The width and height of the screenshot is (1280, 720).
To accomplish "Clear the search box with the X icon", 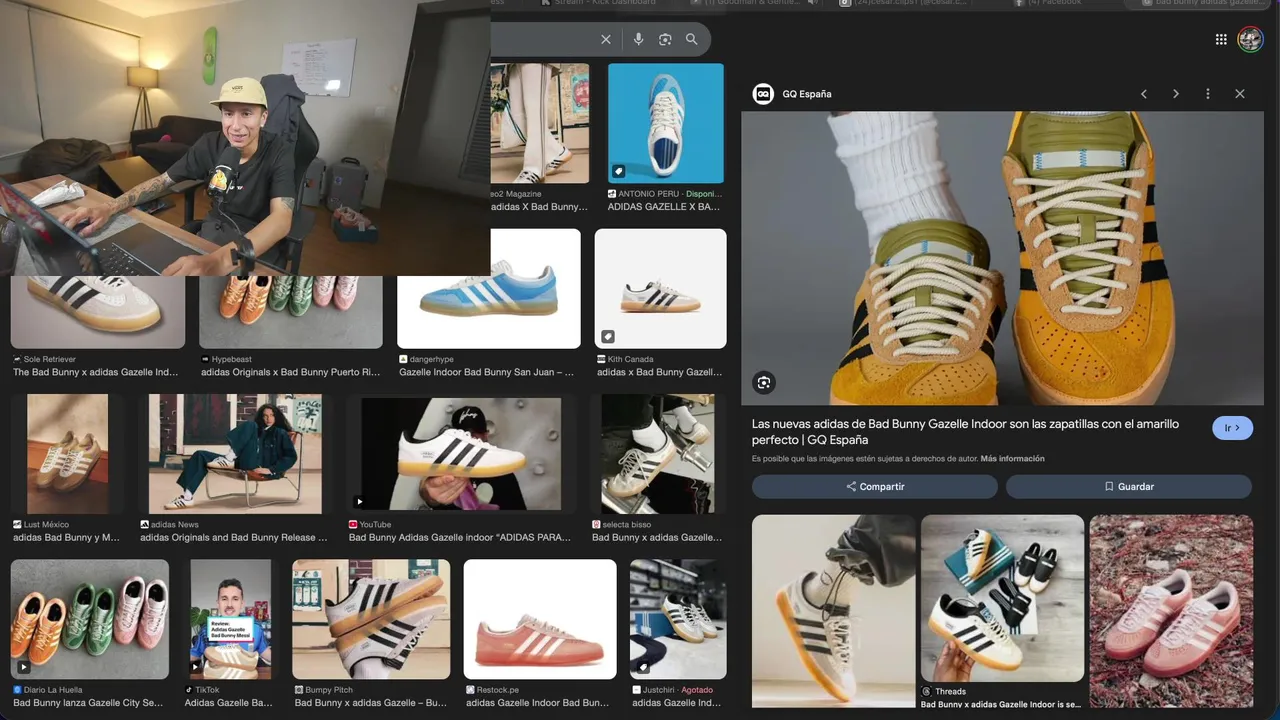I will click(x=606, y=39).
